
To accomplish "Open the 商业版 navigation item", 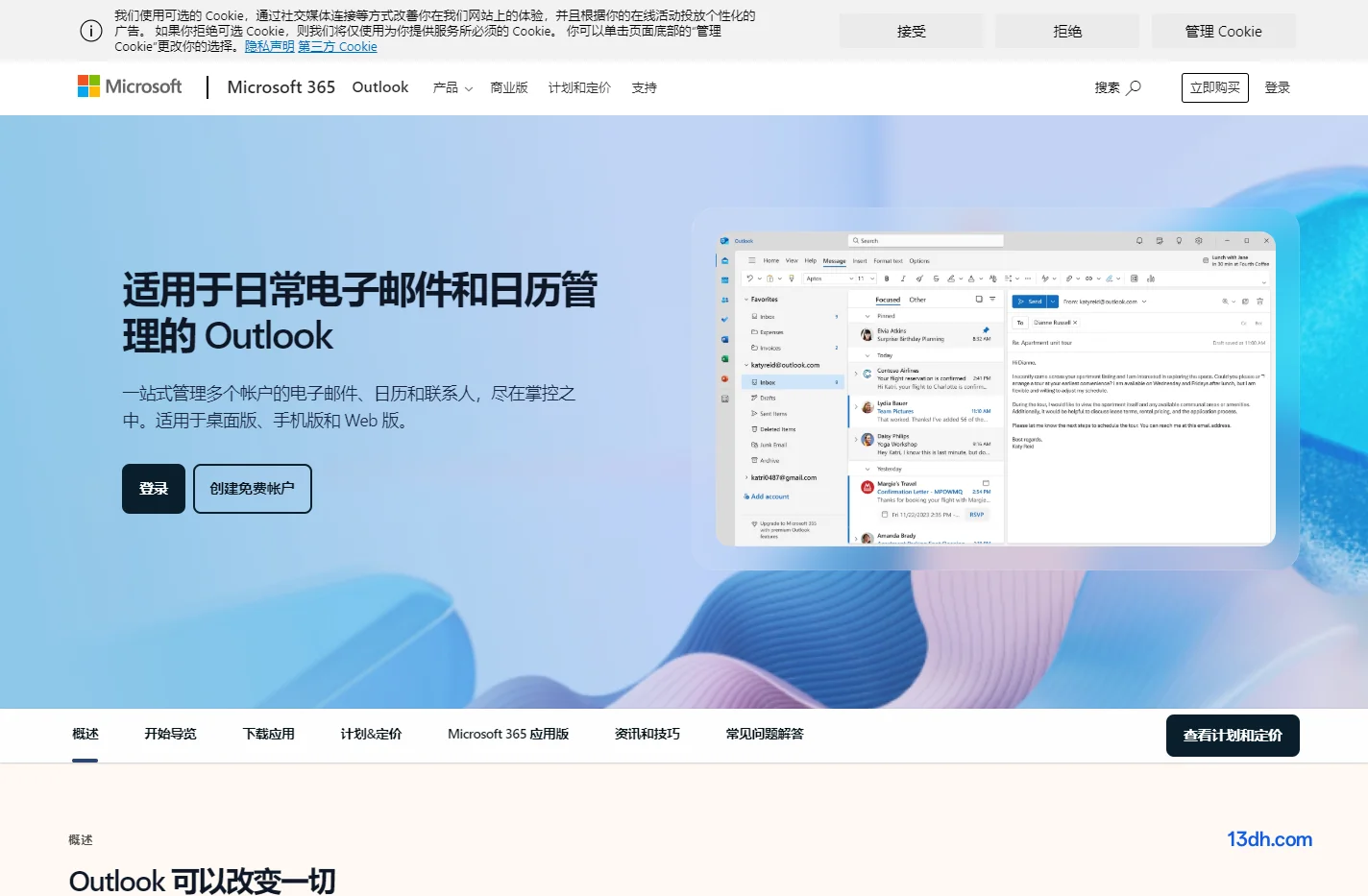I will 509,87.
